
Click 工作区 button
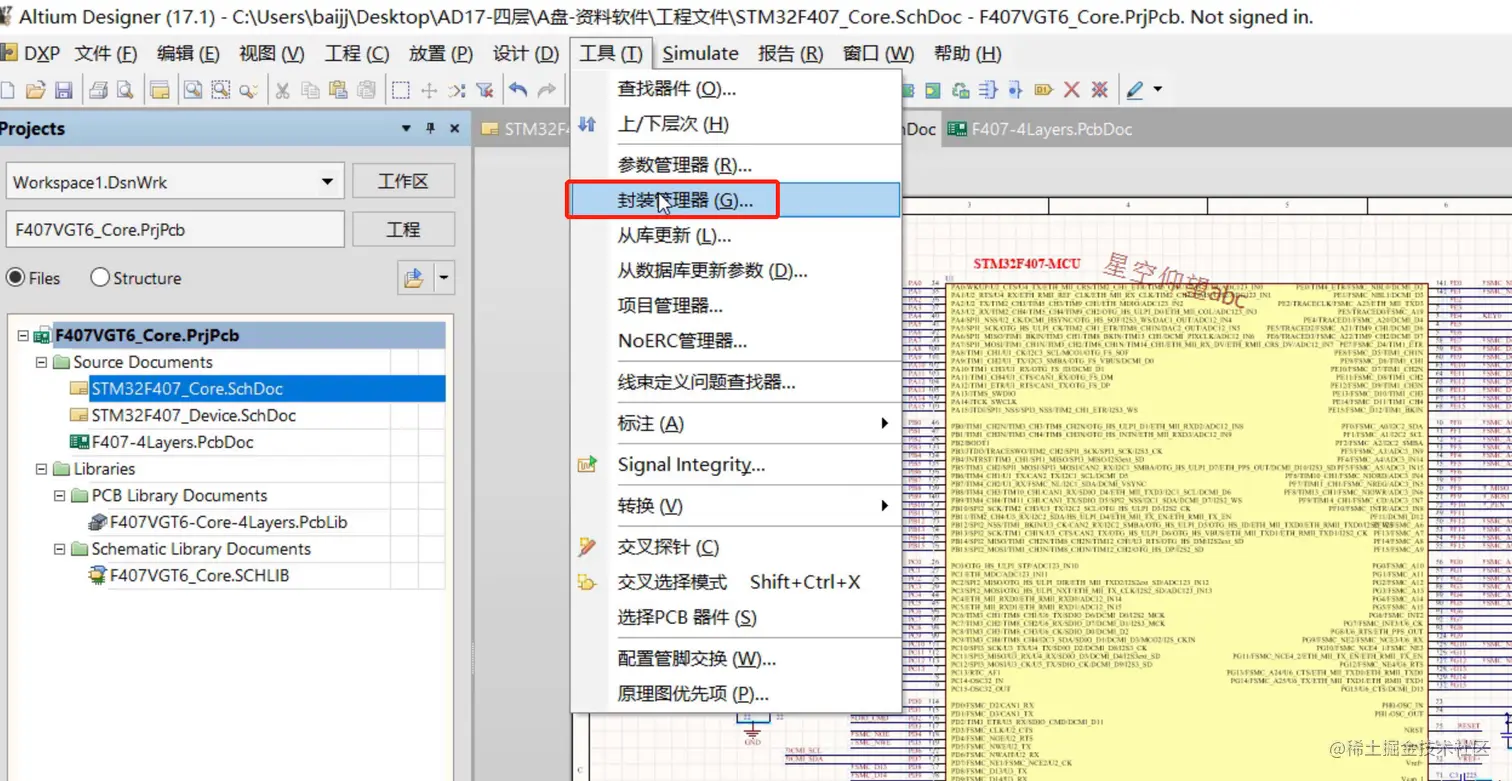tap(403, 181)
